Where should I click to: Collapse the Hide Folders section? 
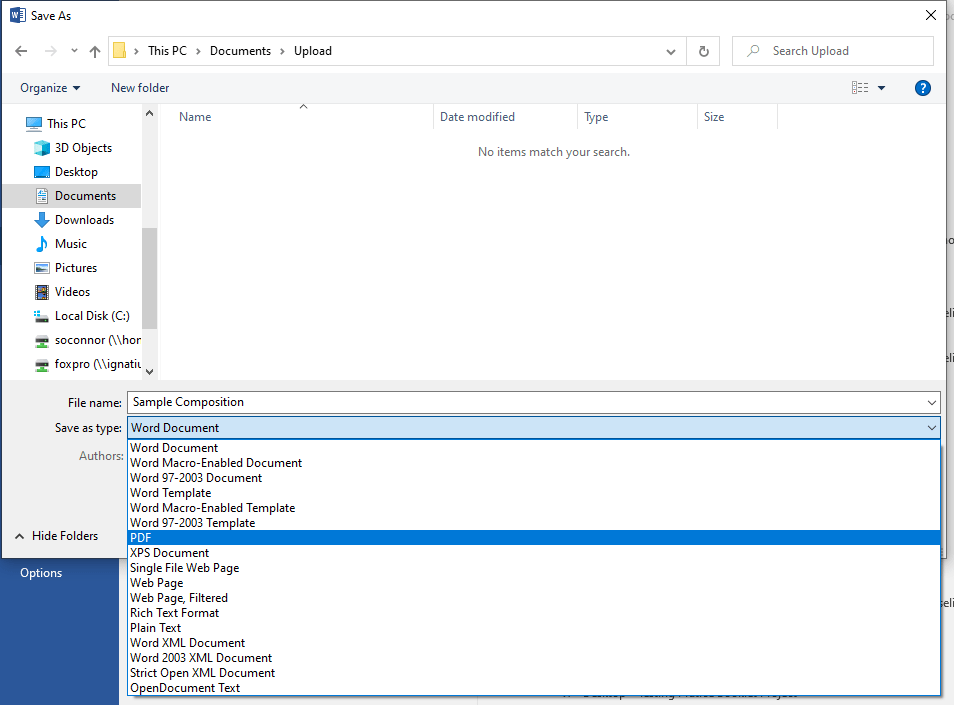click(x=58, y=535)
